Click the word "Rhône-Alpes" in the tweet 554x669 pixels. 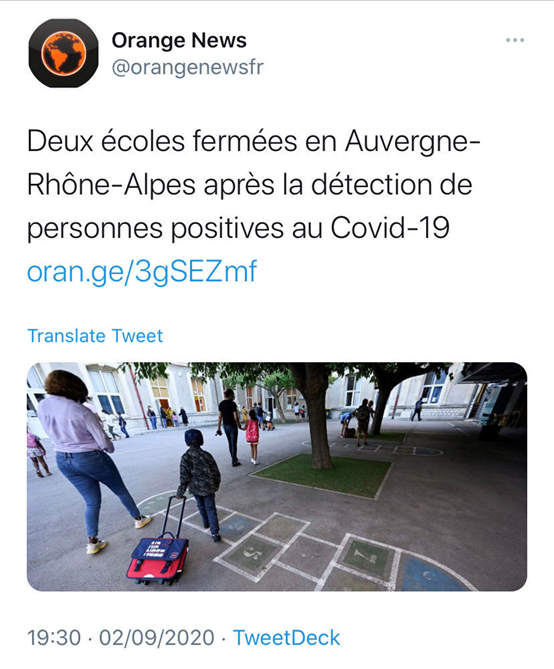[x=111, y=185]
